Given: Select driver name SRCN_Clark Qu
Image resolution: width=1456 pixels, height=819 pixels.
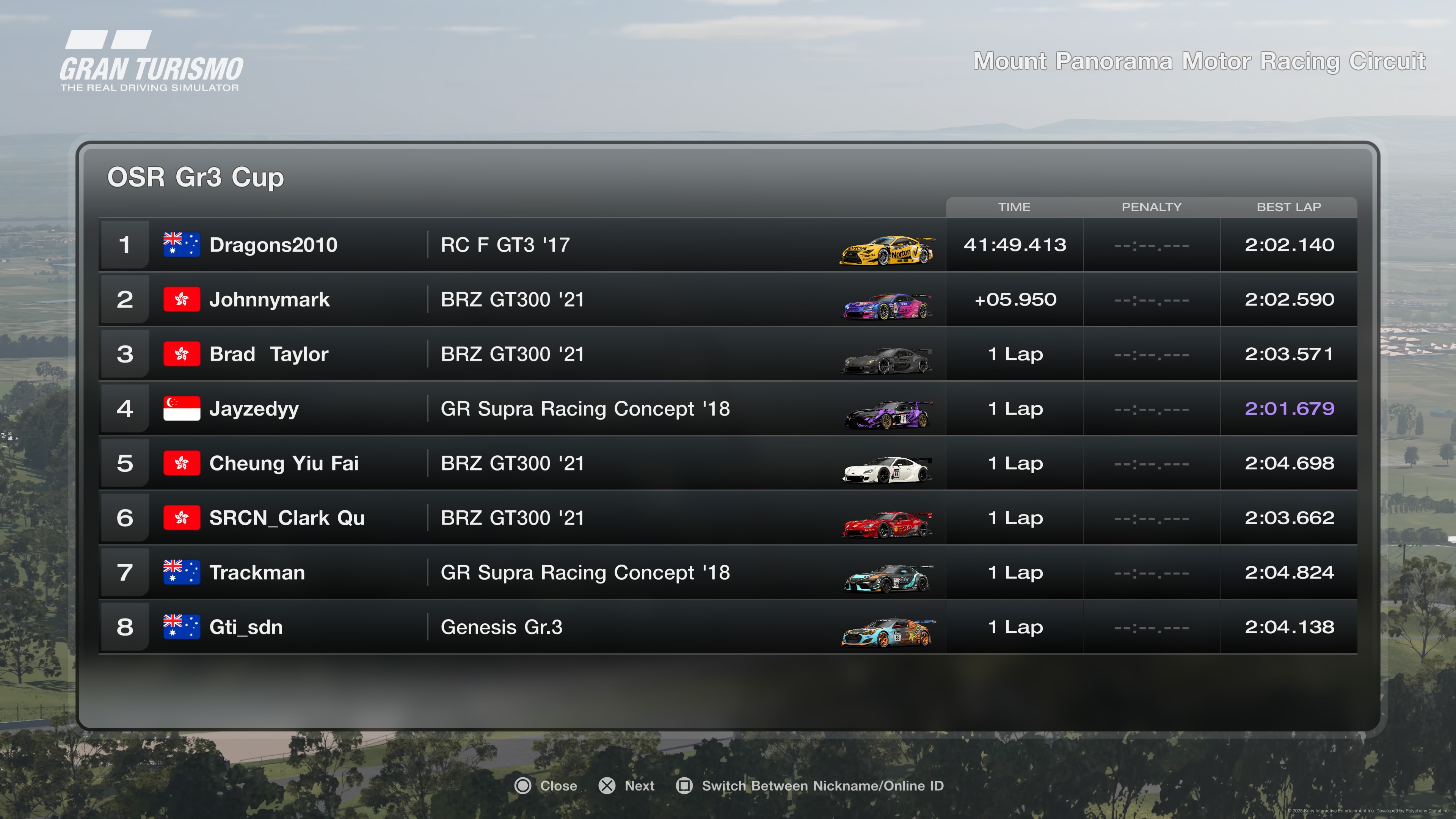Looking at the screenshot, I should (287, 518).
